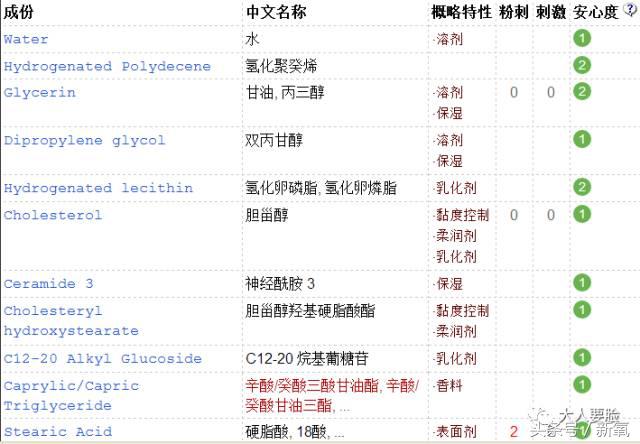Click the safety badge for C12-20 Alkyl Glucoside
Viewport: 640px width, 444px height.
click(582, 357)
